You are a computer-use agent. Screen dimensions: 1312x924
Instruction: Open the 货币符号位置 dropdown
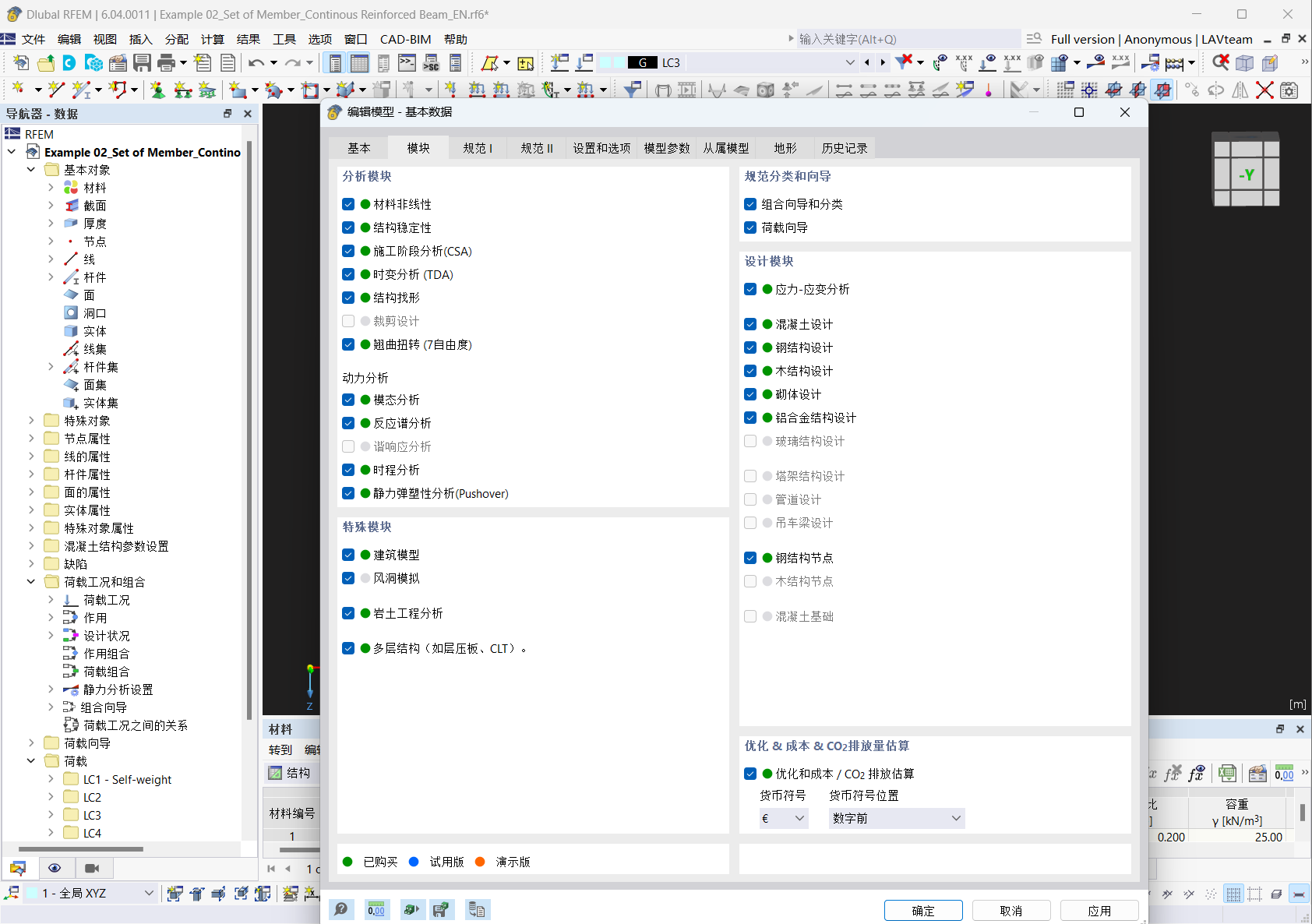(x=897, y=818)
